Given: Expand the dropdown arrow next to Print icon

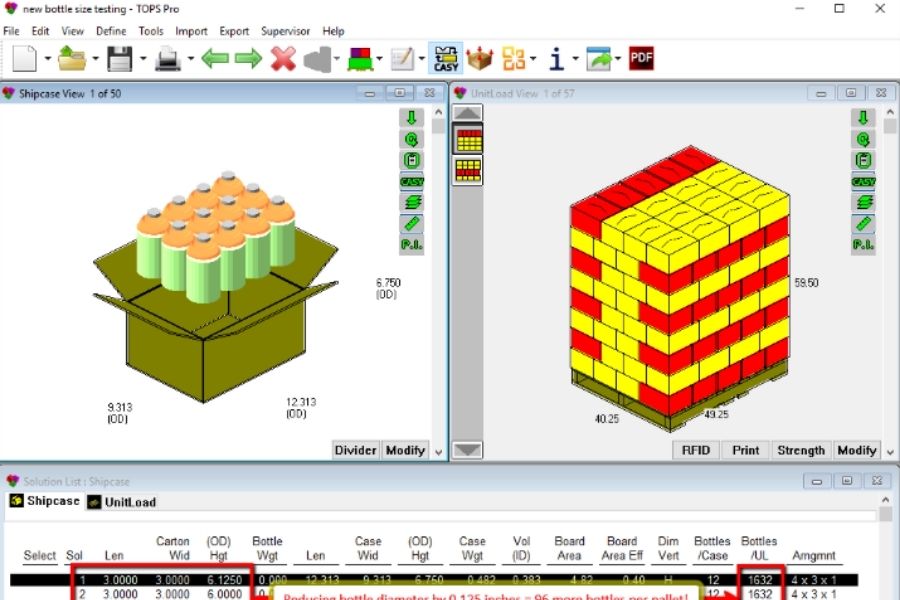Looking at the screenshot, I should pos(190,60).
